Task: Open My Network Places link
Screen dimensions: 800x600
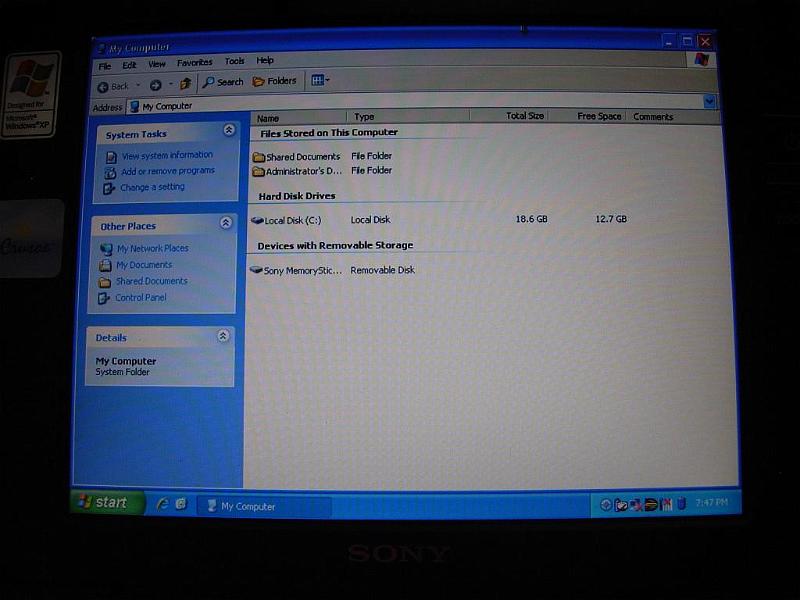Action: 153,248
